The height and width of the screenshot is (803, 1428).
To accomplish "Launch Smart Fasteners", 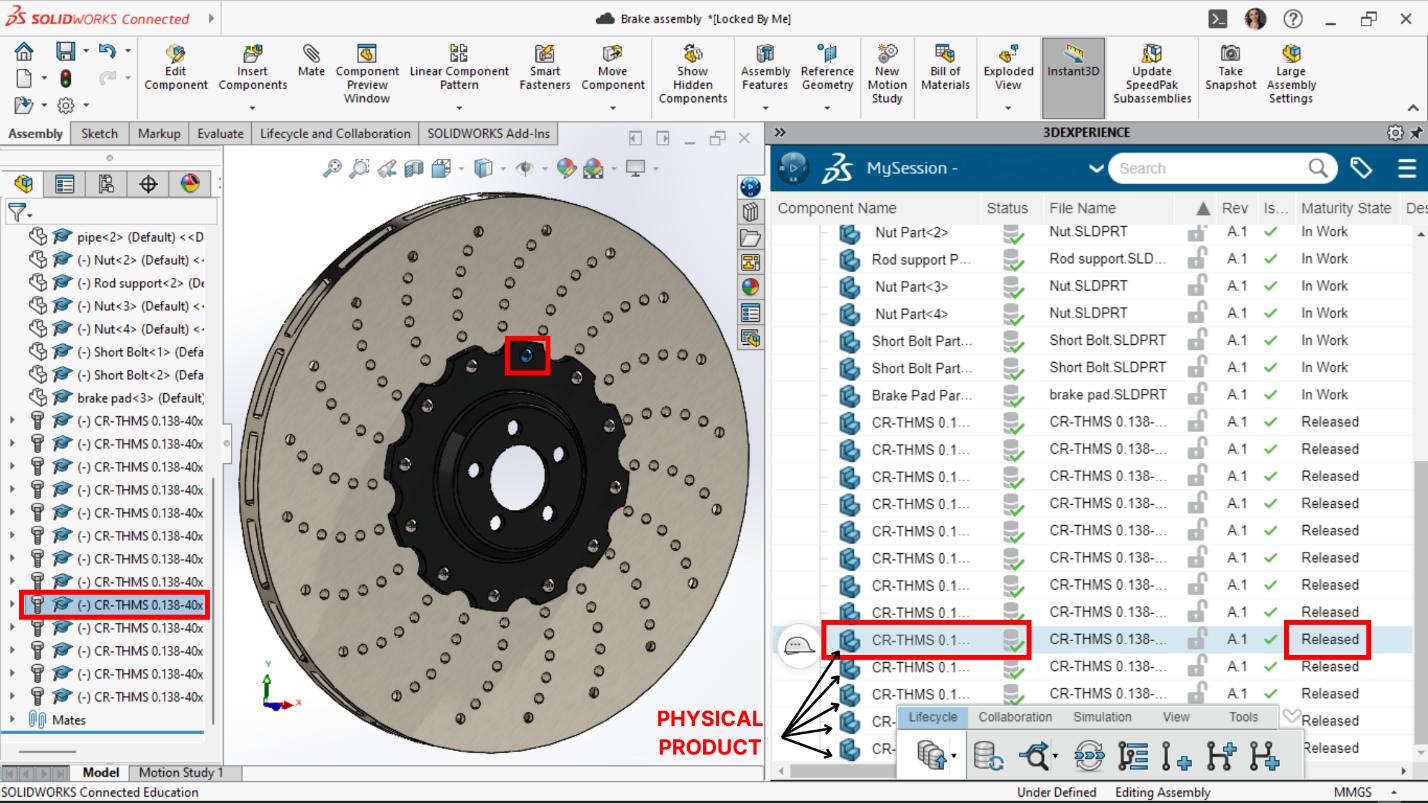I will pos(545,68).
